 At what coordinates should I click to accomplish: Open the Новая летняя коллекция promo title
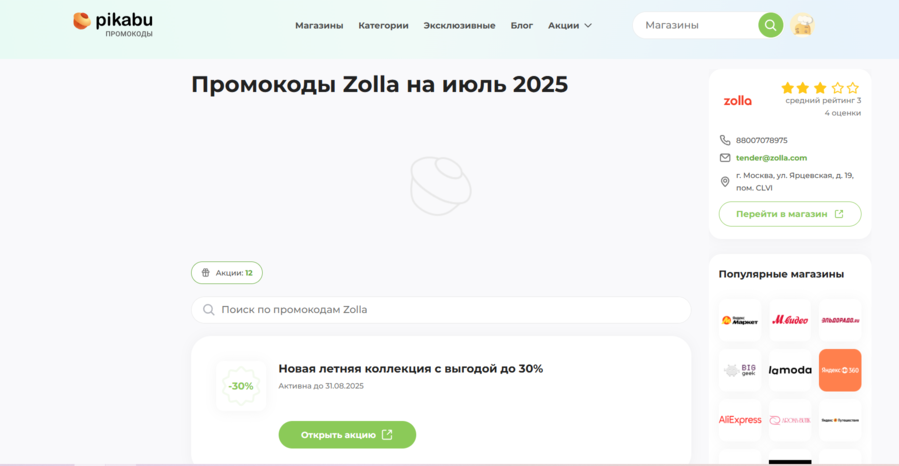[411, 369]
